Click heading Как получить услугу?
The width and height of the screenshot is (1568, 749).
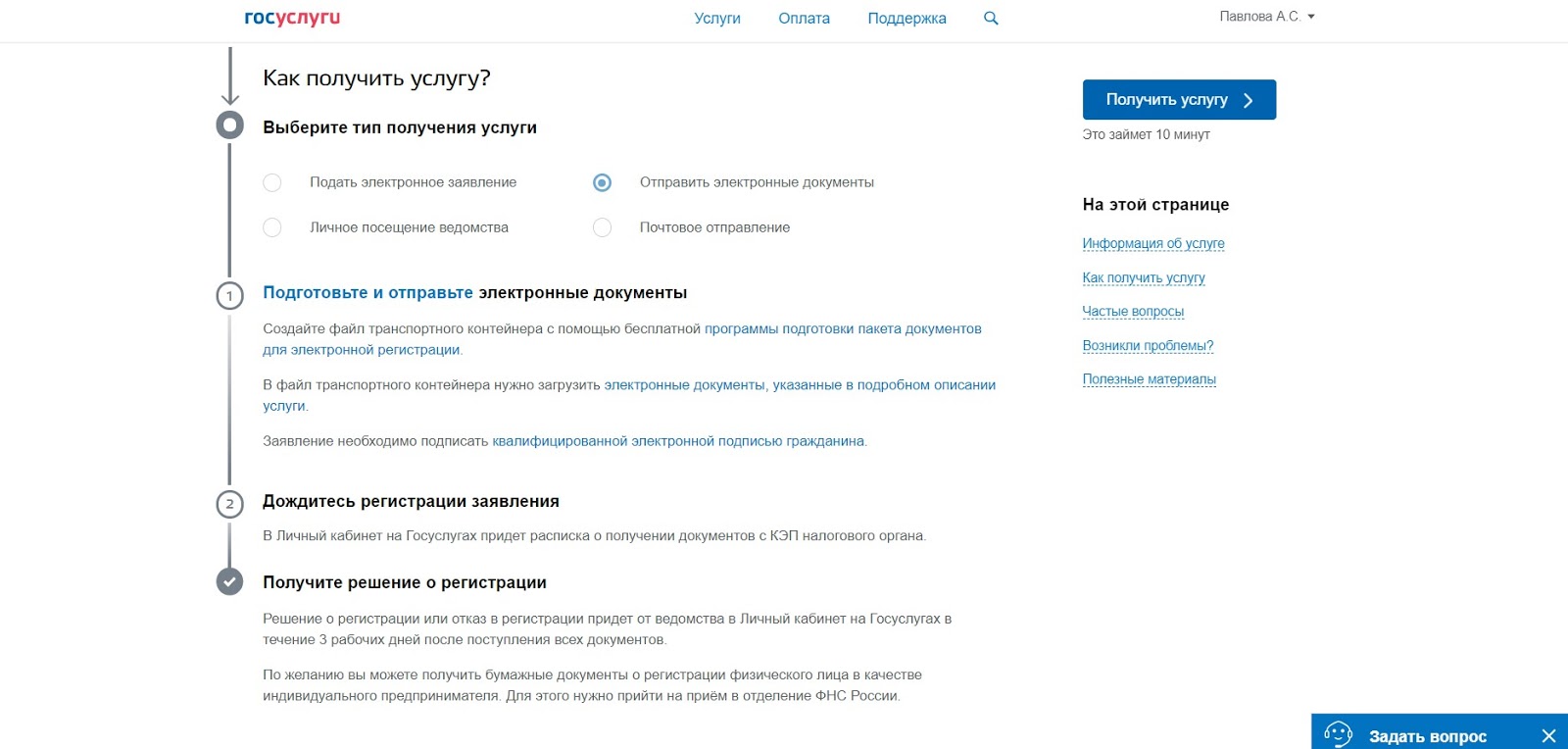click(x=376, y=78)
